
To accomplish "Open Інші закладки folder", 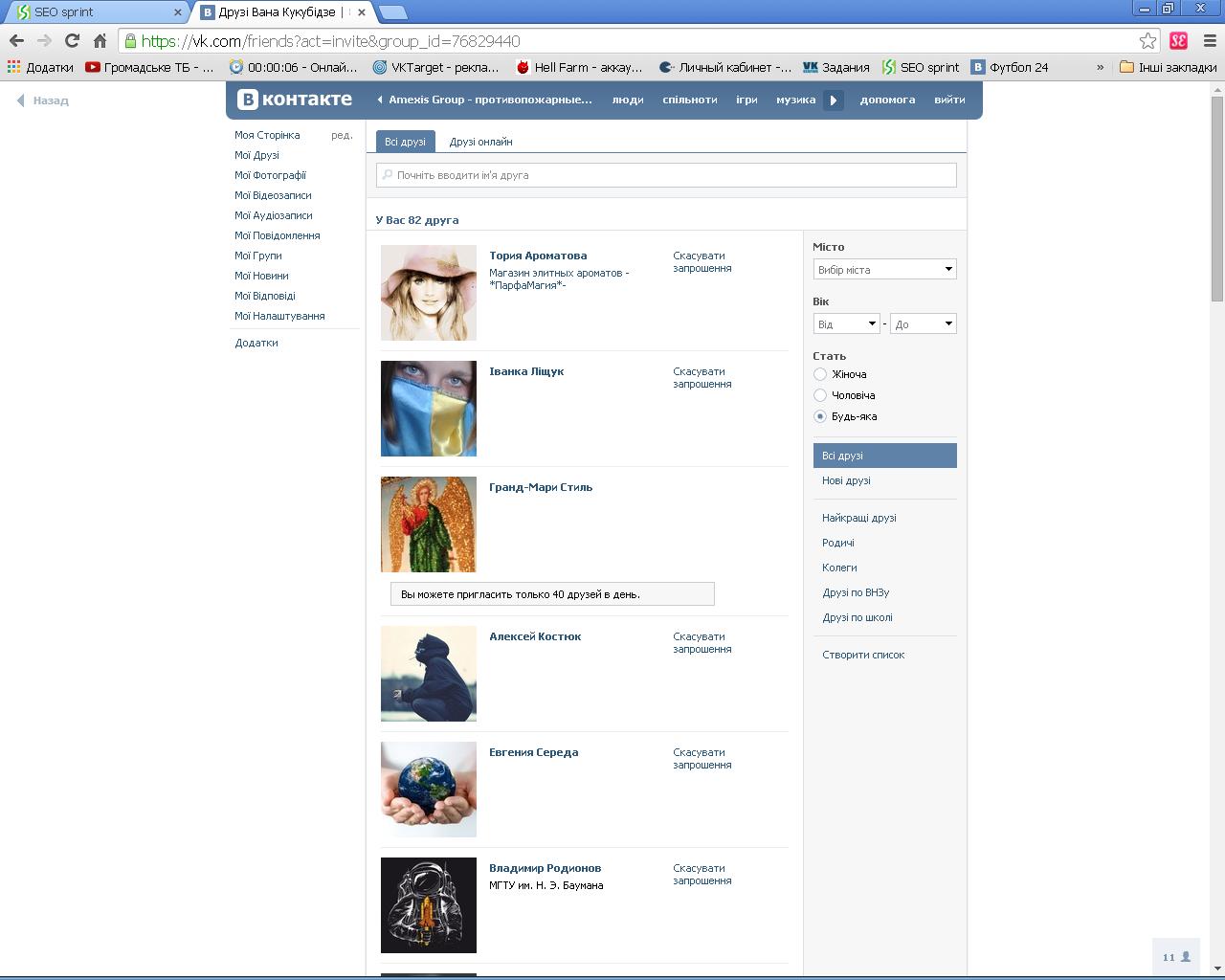I will 1168,67.
